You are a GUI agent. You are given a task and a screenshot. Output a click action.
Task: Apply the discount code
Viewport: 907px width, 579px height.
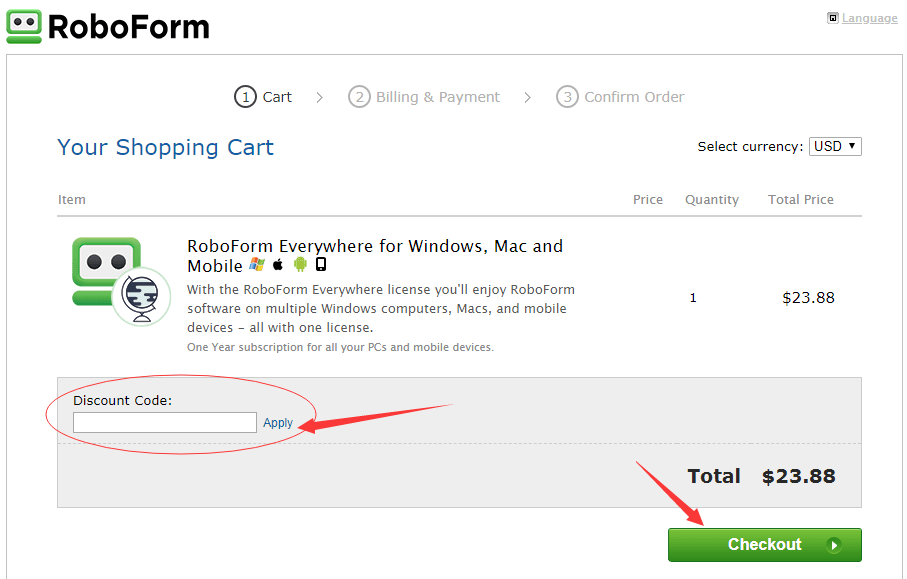click(x=278, y=422)
